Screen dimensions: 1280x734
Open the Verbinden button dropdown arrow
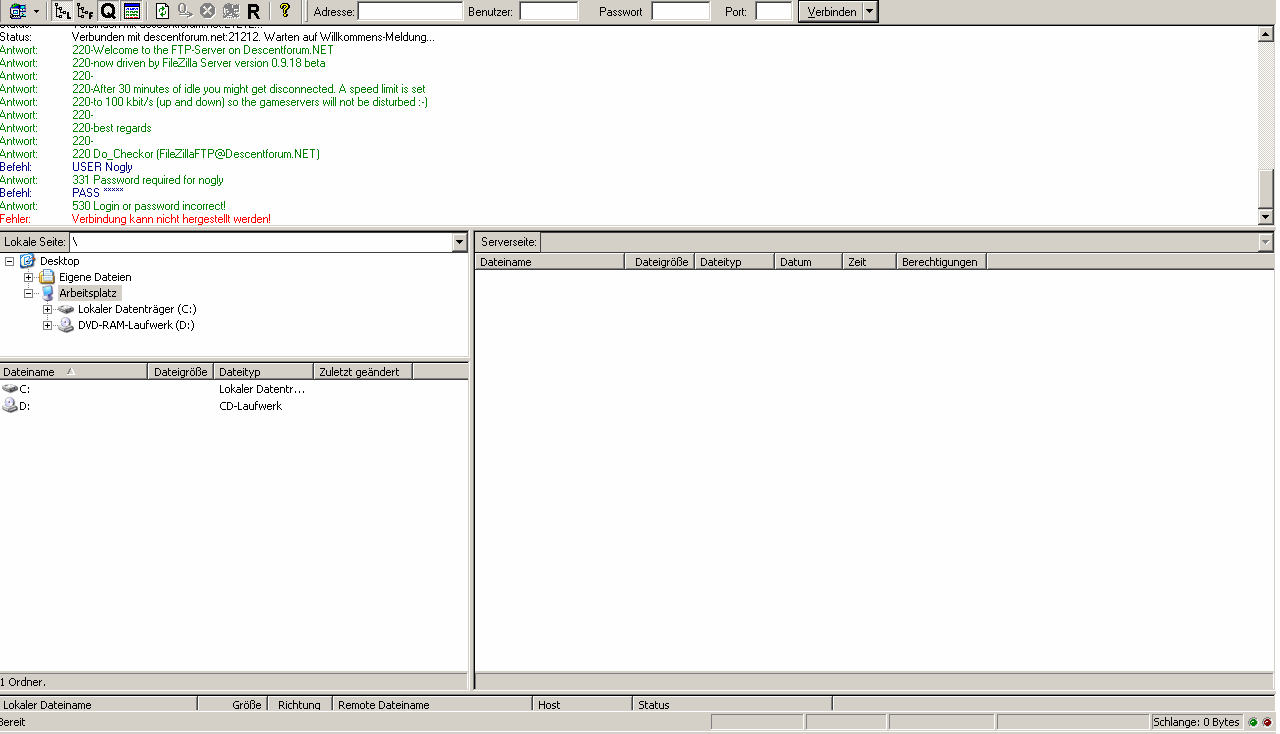coord(869,12)
